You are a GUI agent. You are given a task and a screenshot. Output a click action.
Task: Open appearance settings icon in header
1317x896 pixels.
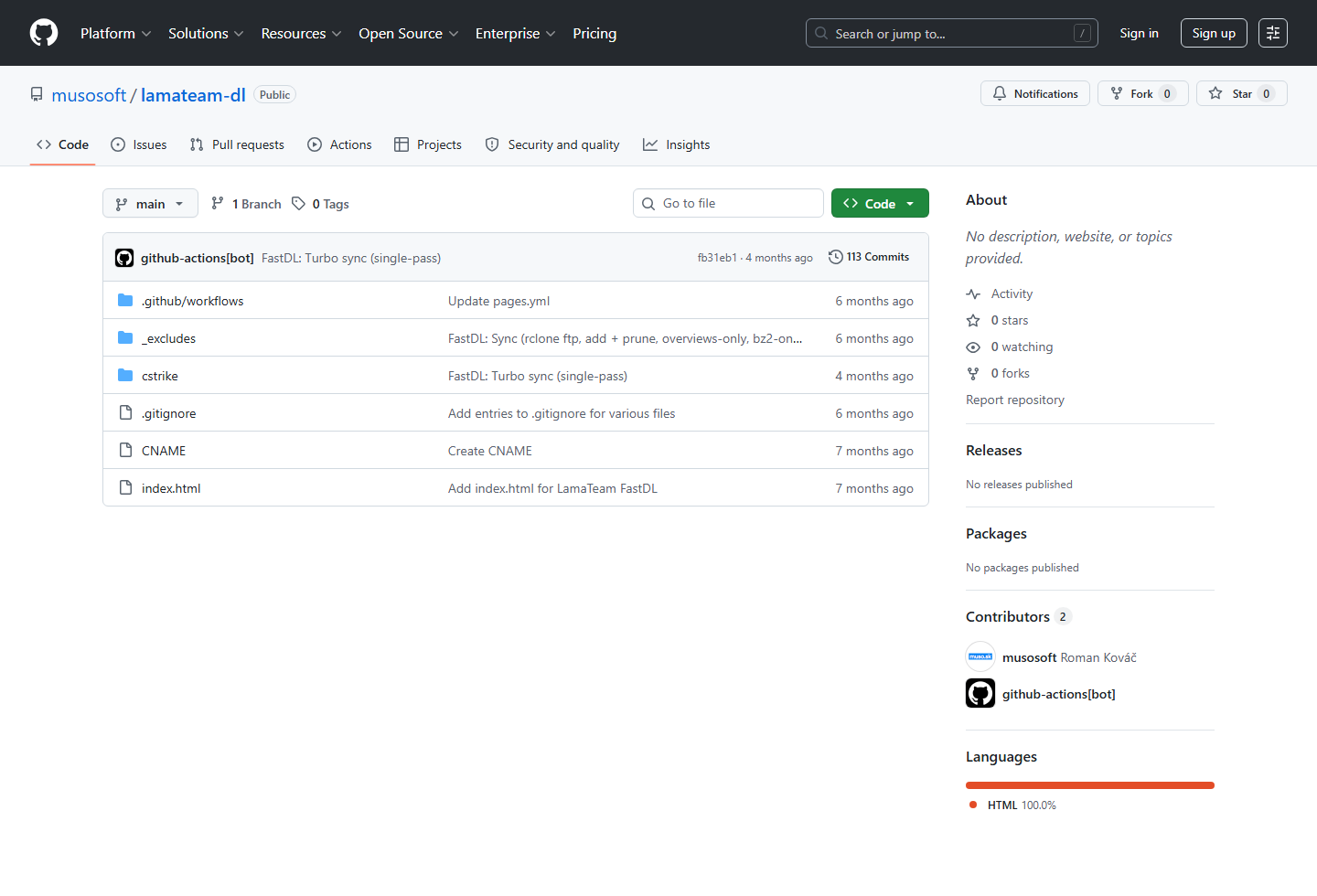(x=1273, y=33)
